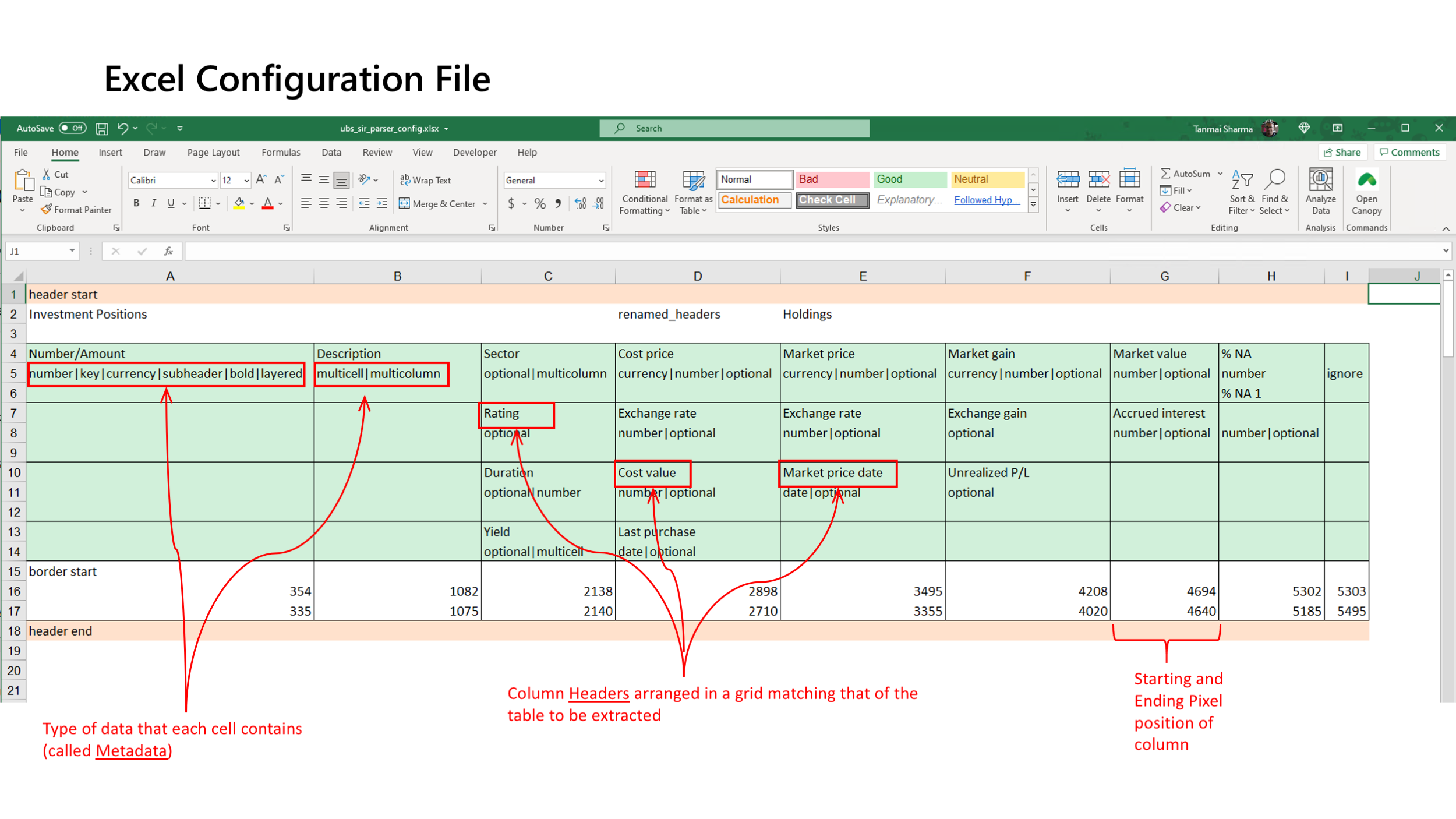The height and width of the screenshot is (819, 1456).
Task: Switch to the Page Layout tab
Action: tap(213, 153)
